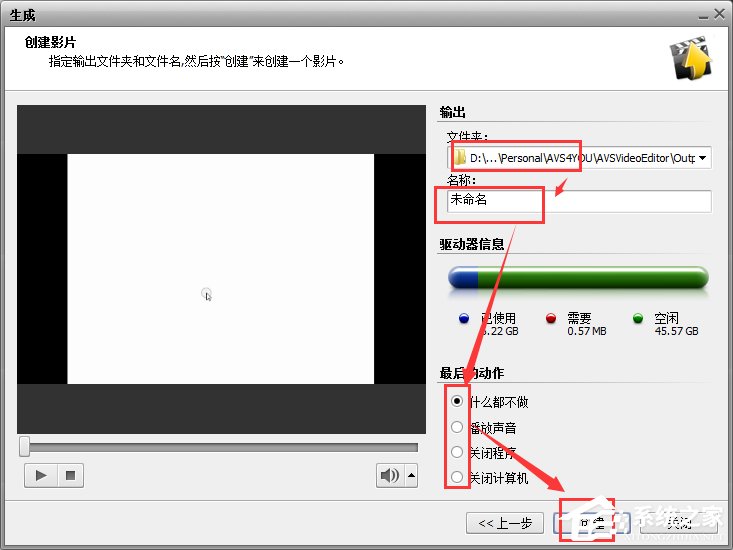Screen dimensions: 733x550
Task: Open the output folder dropdown
Action: click(x=702, y=158)
